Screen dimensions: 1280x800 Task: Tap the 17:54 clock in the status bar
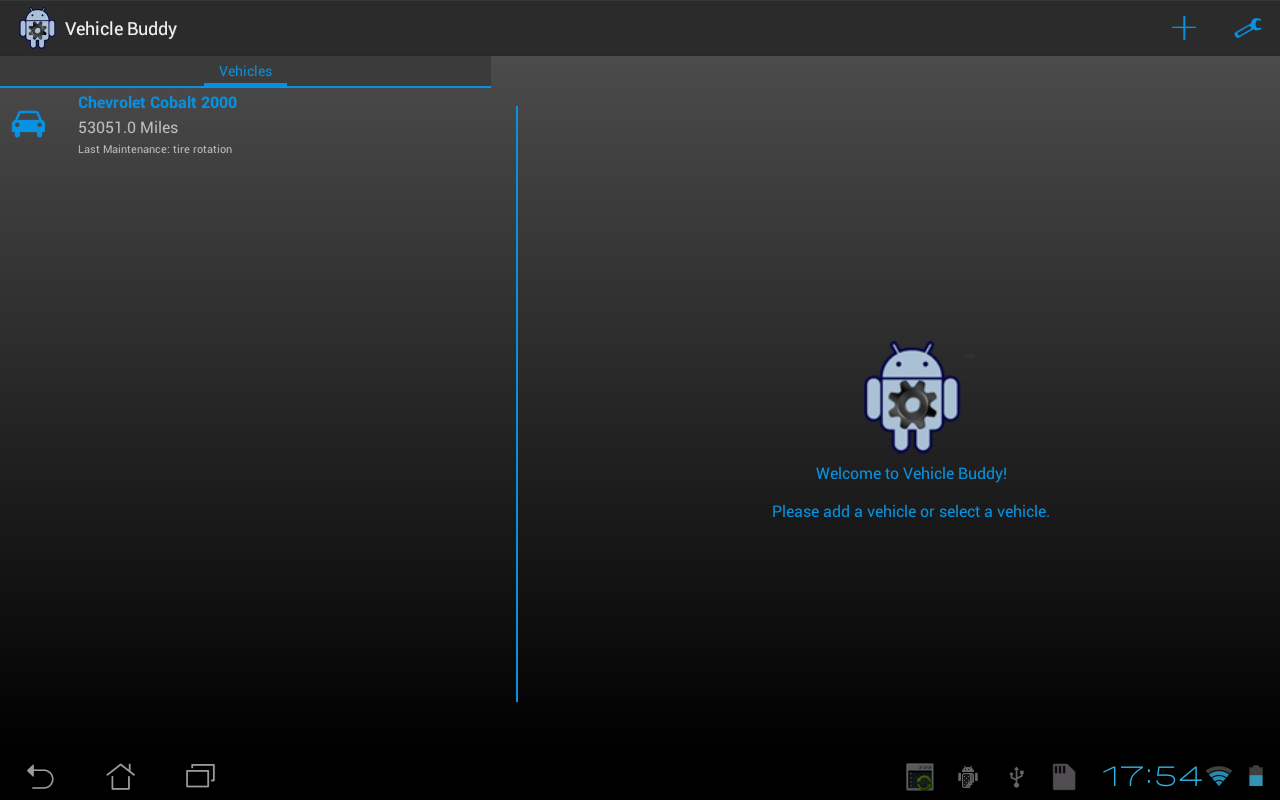1152,776
